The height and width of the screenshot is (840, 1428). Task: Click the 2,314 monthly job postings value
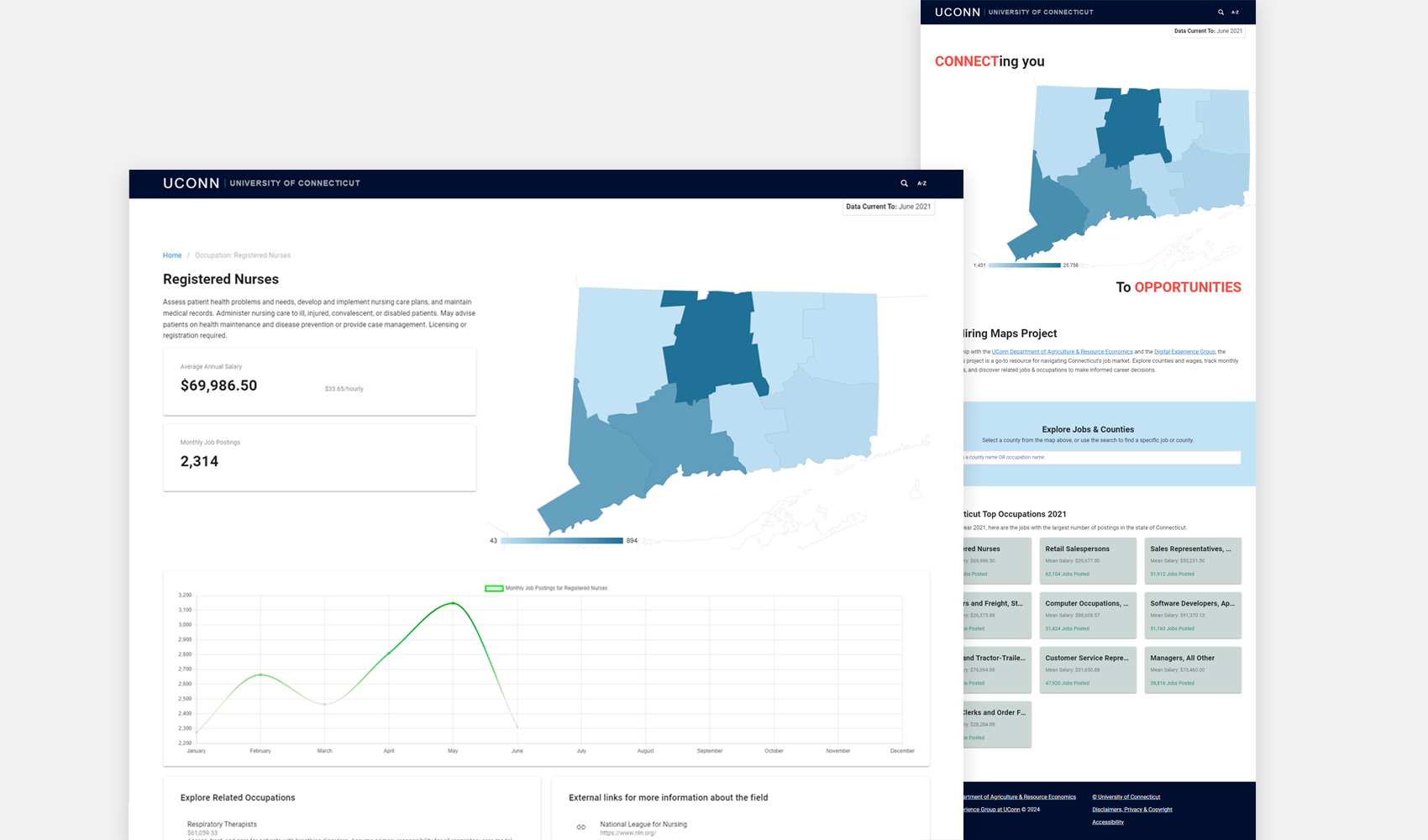(199, 461)
